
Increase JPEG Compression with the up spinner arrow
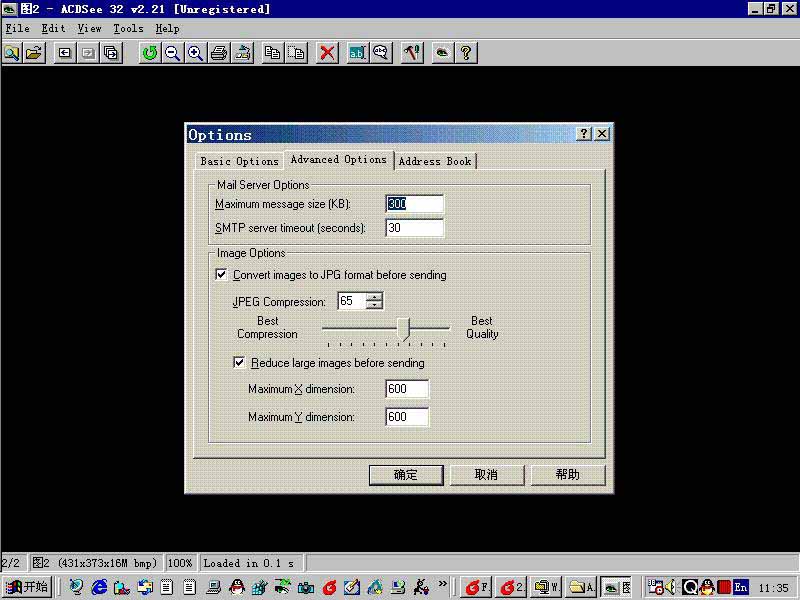[x=374, y=296]
